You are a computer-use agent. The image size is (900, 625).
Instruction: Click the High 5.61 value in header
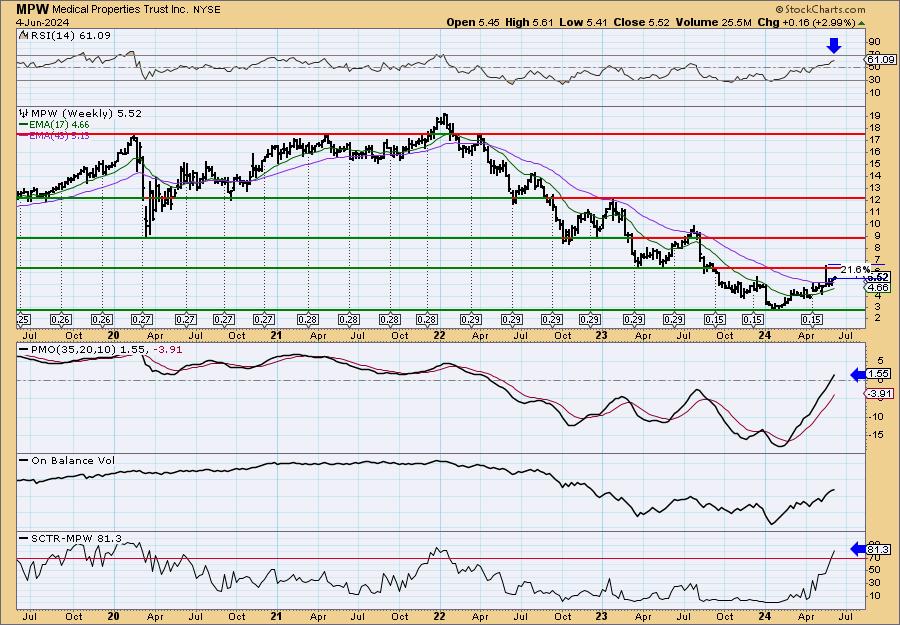coord(527,22)
